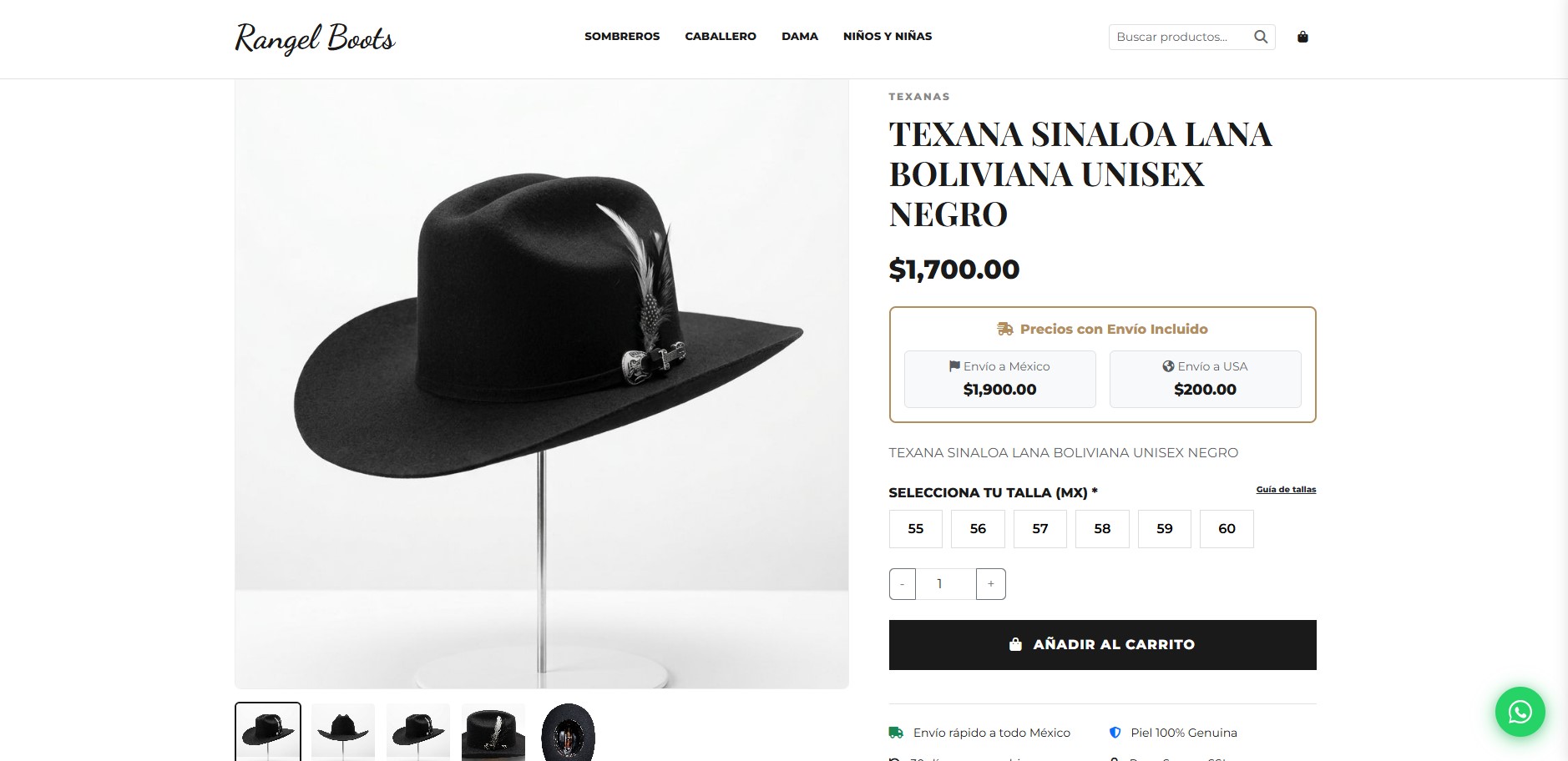Increase quantity with the plus button

coord(991,584)
